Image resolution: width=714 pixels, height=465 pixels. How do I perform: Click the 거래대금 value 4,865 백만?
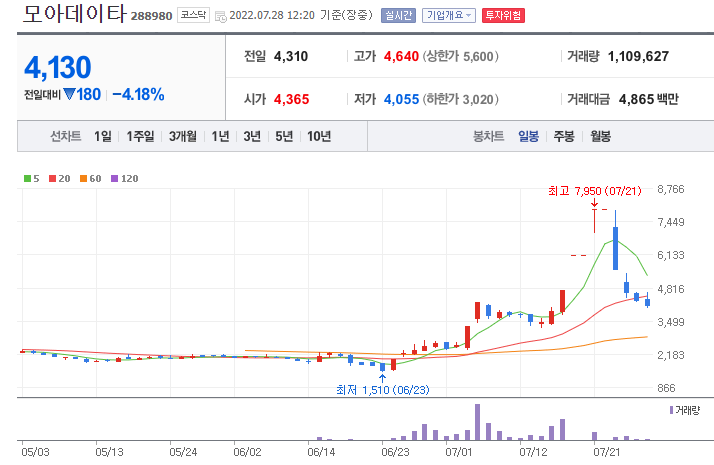pyautogui.click(x=648, y=99)
